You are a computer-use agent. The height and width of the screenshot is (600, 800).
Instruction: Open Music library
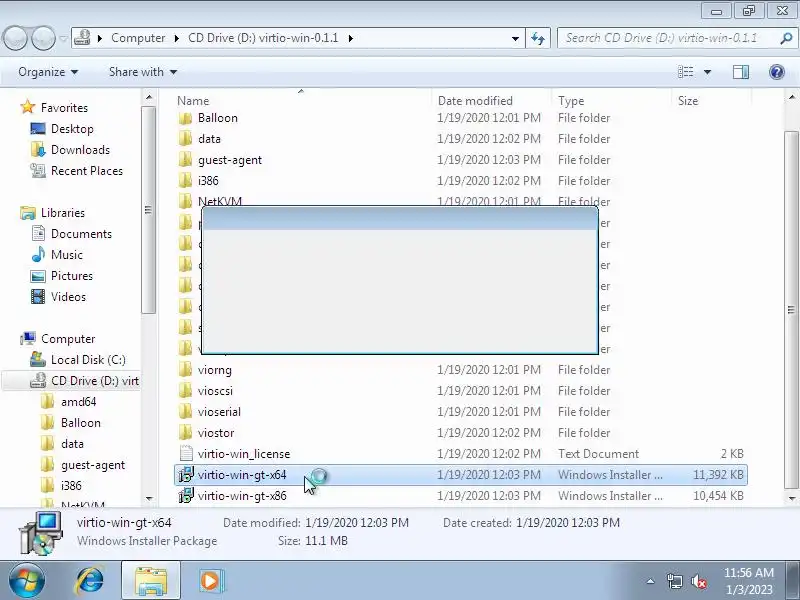pos(66,255)
